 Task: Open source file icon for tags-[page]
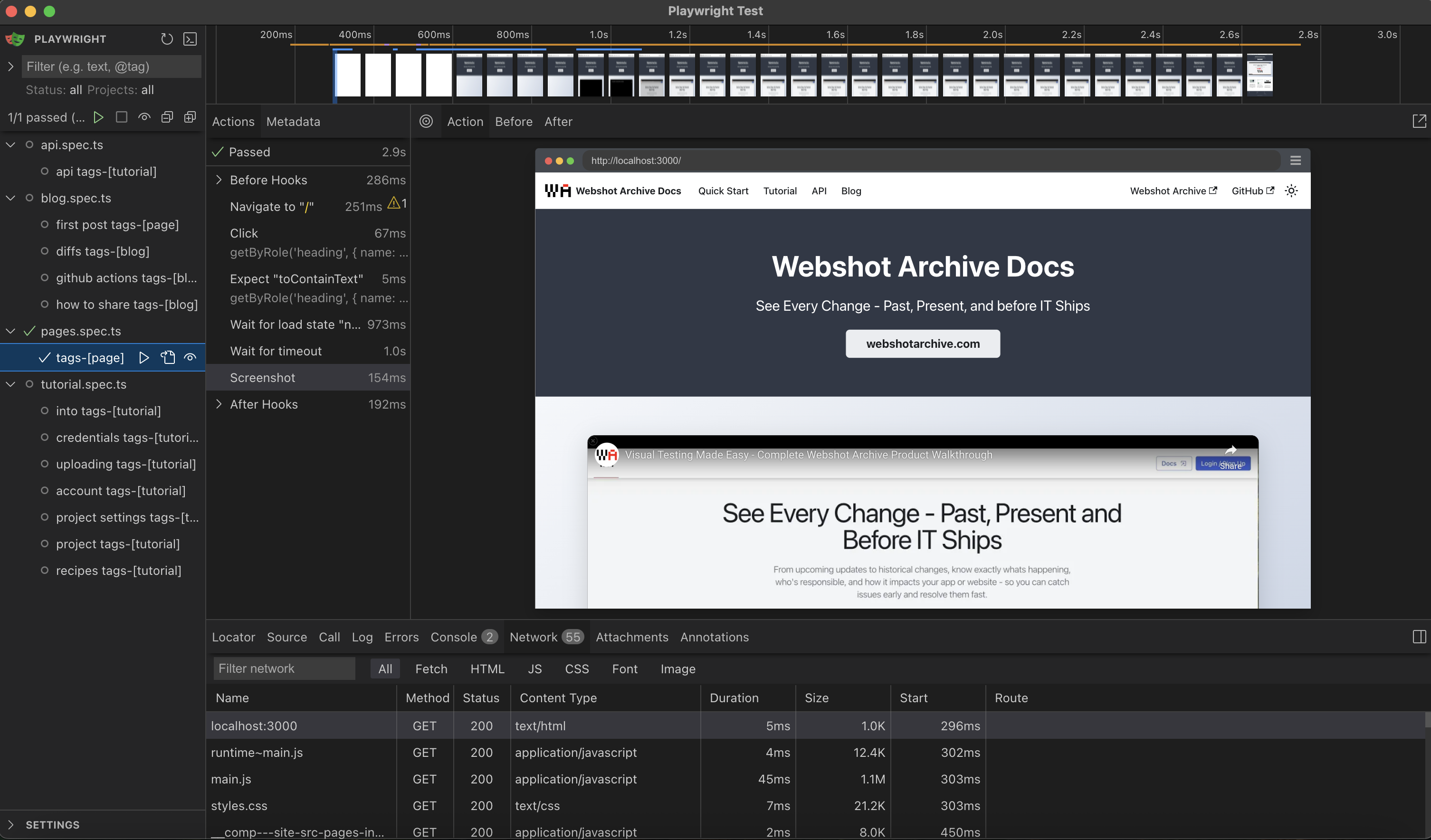click(x=168, y=357)
